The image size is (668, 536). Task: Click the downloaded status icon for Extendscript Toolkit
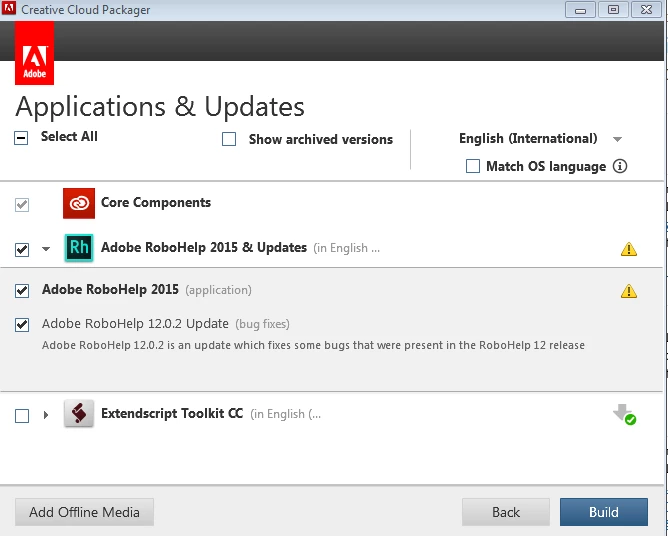pos(625,415)
